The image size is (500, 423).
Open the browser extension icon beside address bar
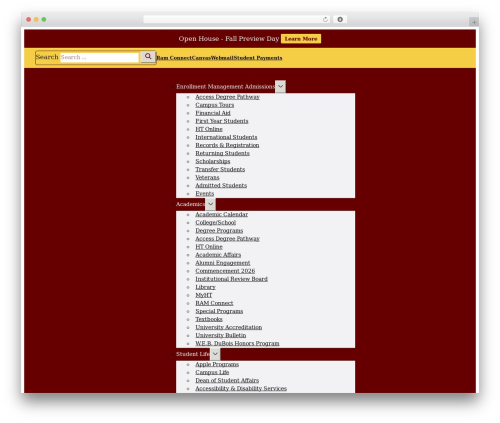pos(340,19)
